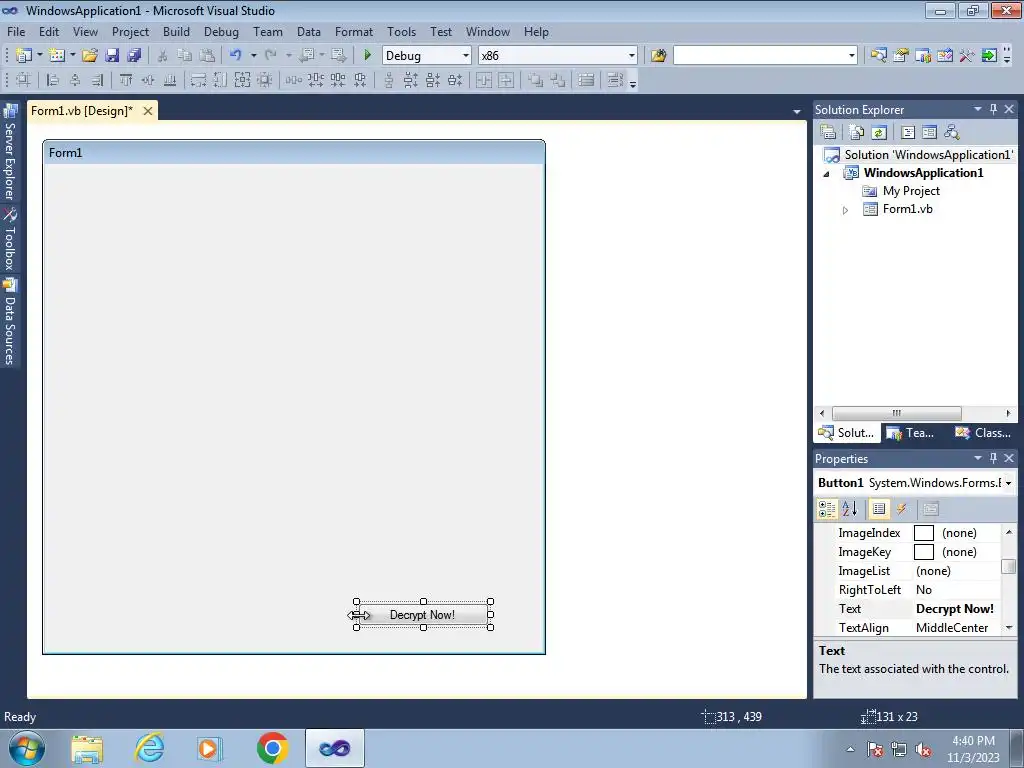Save the file with the floppy disk icon
This screenshot has width=1024, height=768.
[112, 56]
